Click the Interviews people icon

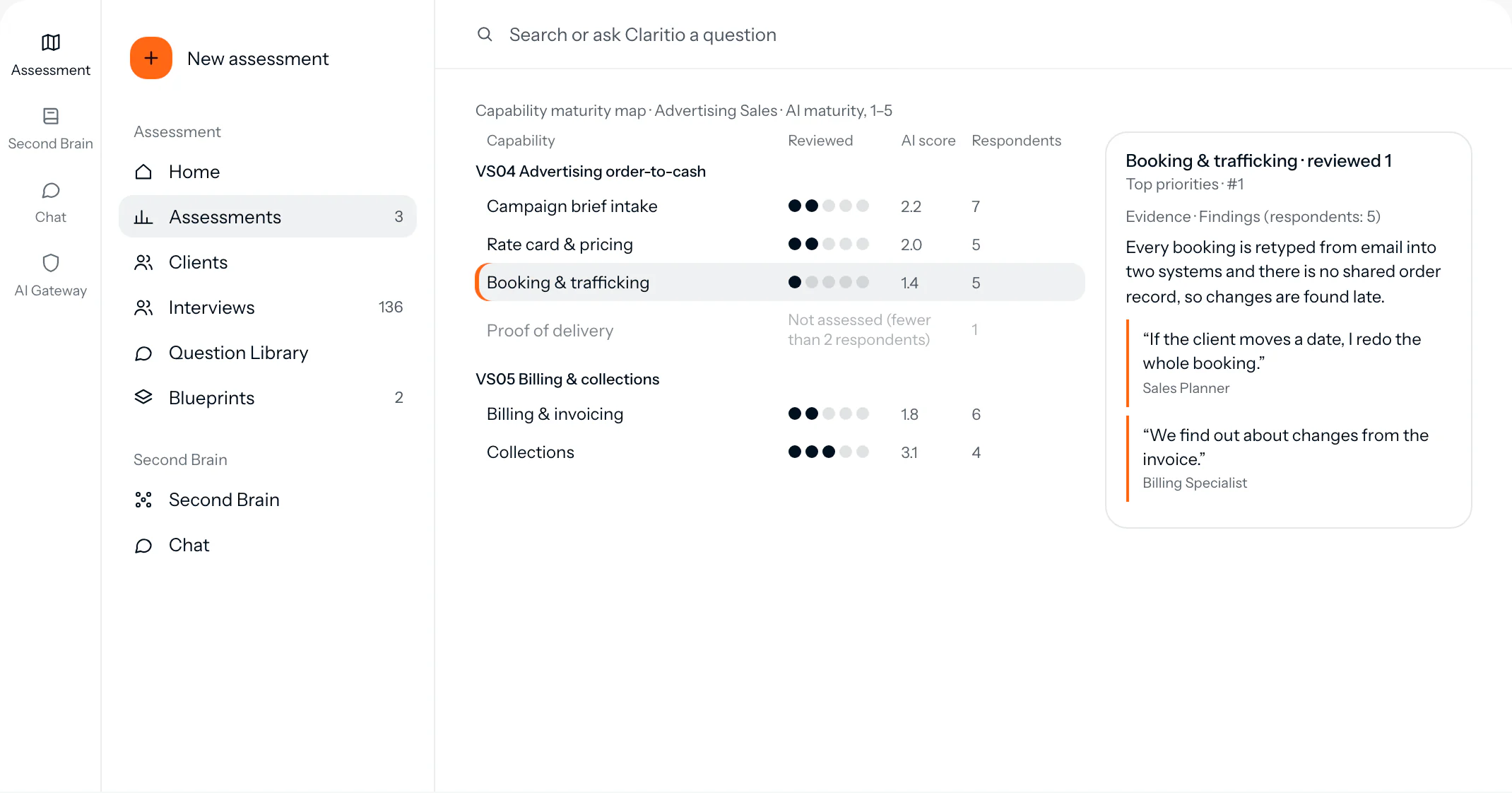tap(143, 307)
